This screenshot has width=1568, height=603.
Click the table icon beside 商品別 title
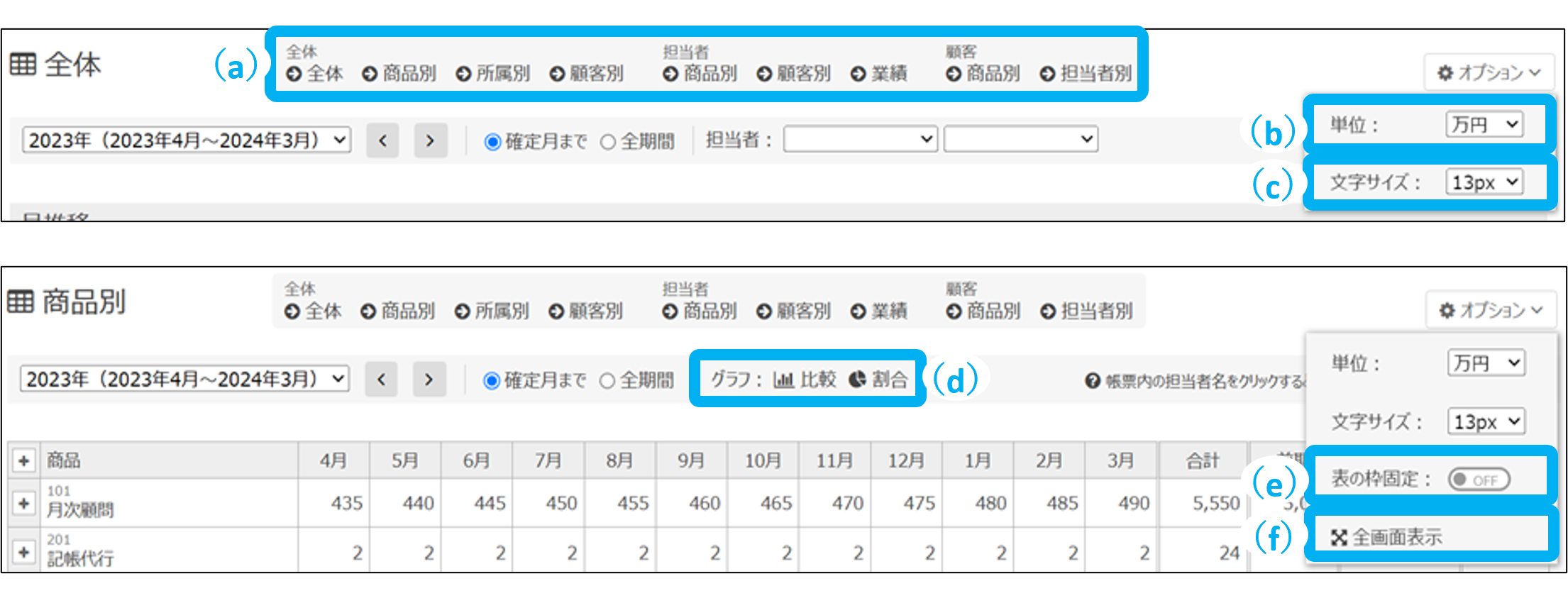pos(21,301)
